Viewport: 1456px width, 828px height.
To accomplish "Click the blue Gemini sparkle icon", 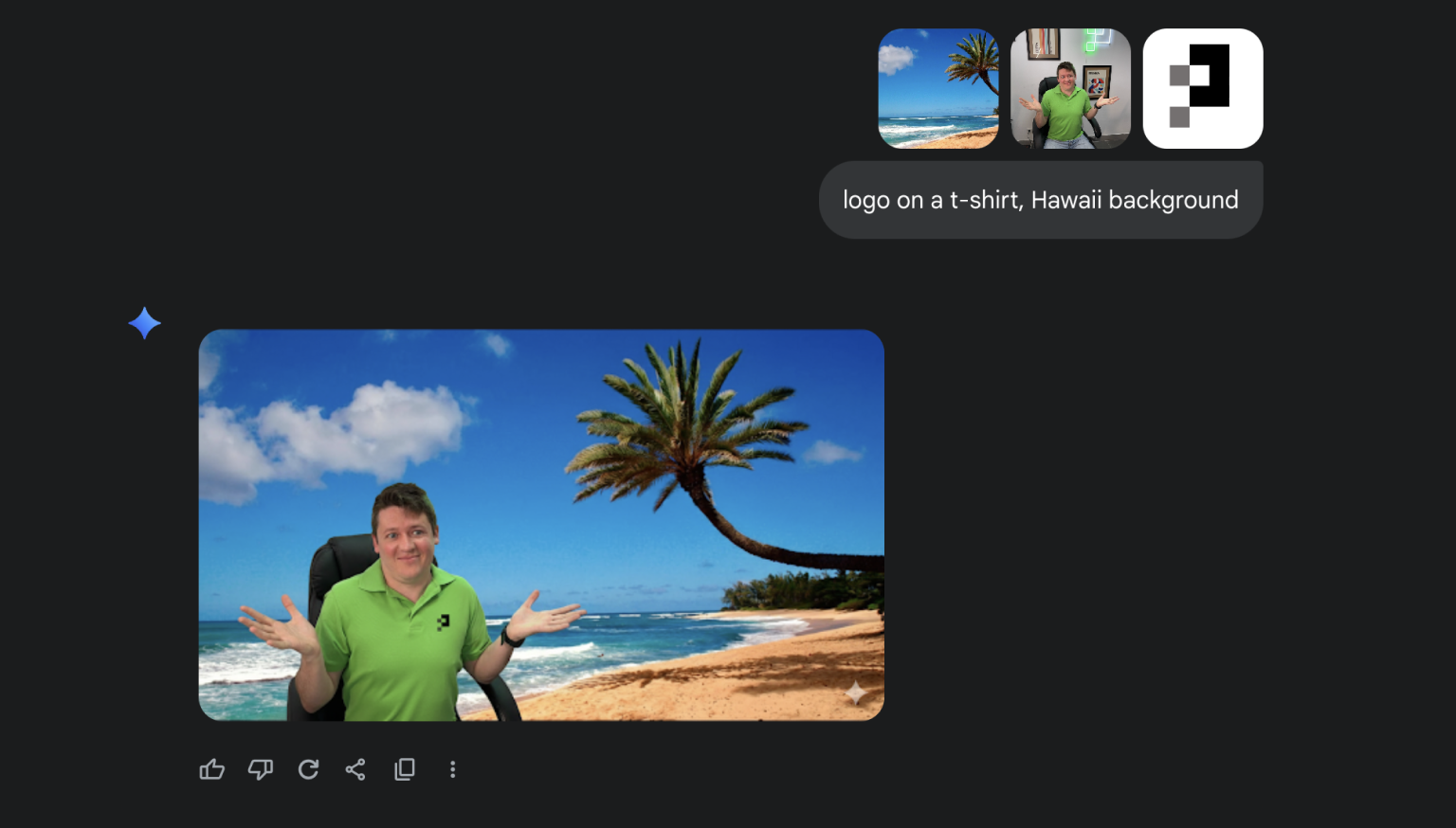I will [x=145, y=323].
